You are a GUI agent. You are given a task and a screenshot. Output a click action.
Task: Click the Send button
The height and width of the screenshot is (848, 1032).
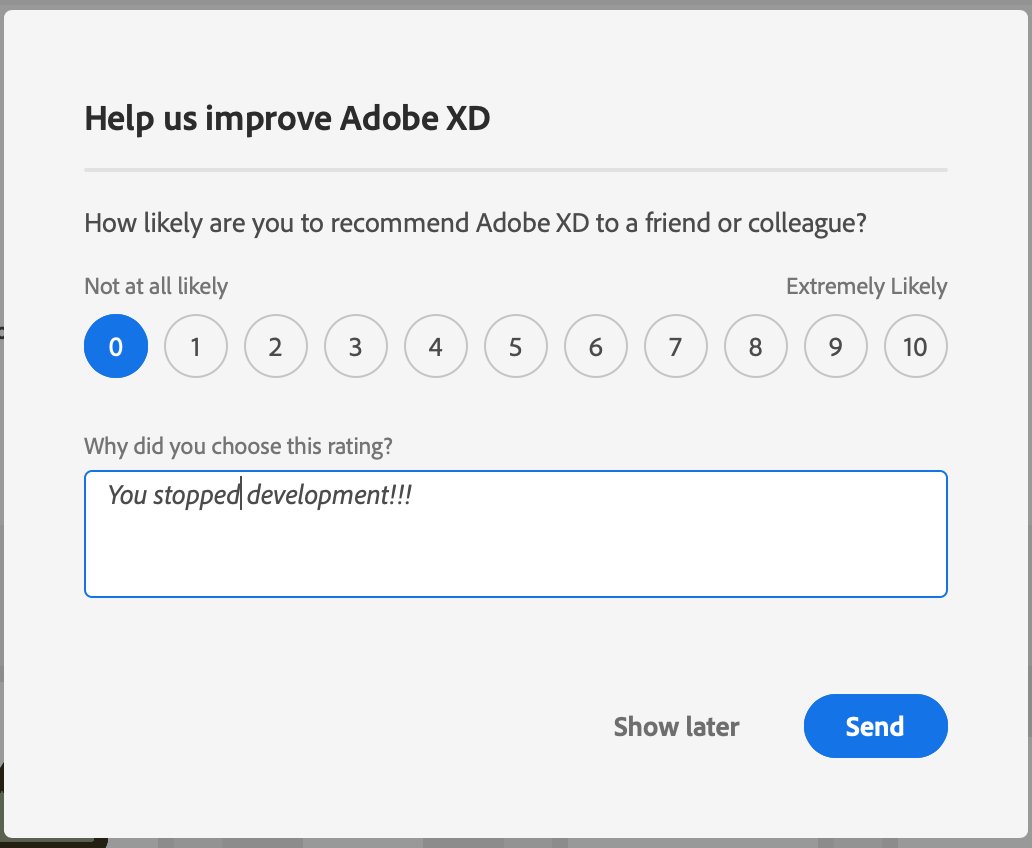click(875, 726)
